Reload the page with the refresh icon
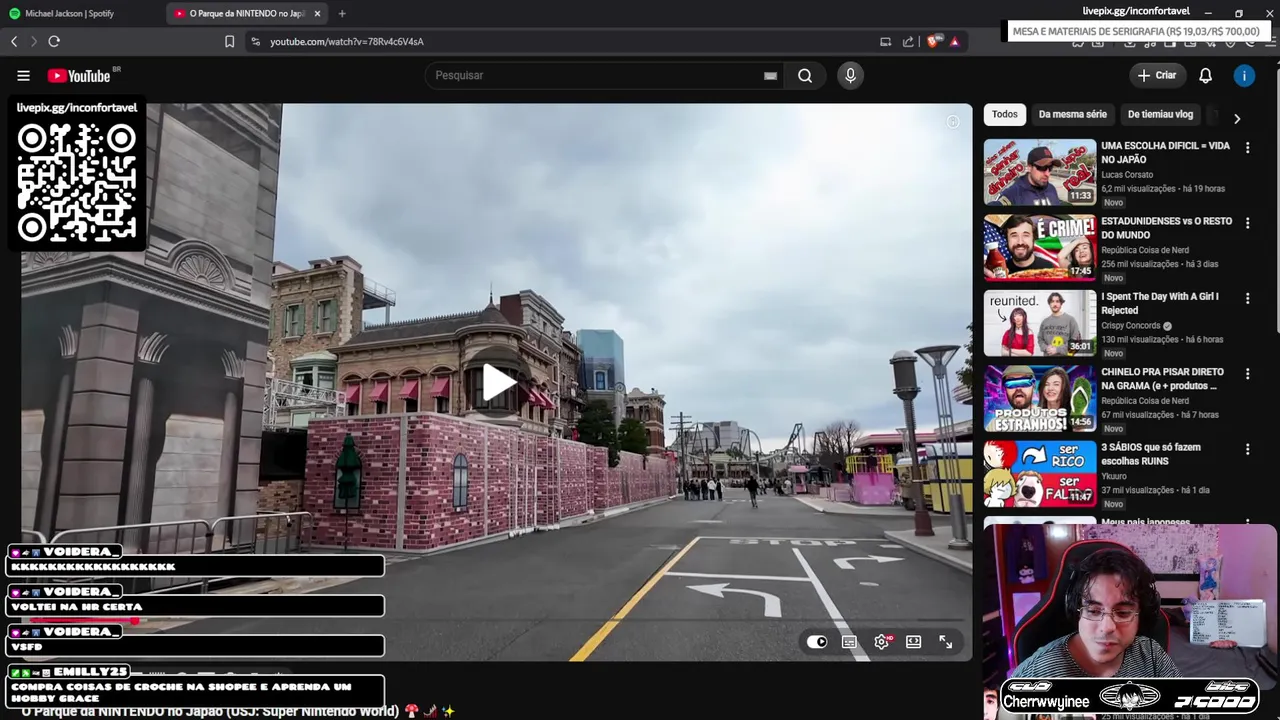 [54, 41]
